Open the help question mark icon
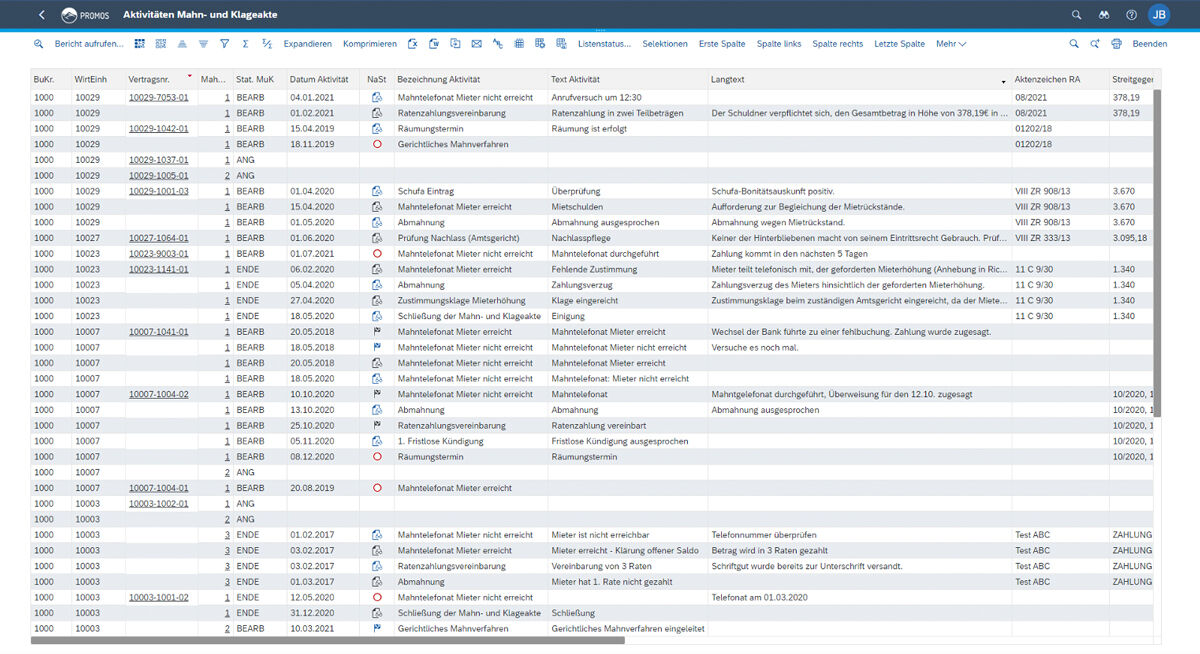Screen dimensions: 1200x654 point(1131,15)
